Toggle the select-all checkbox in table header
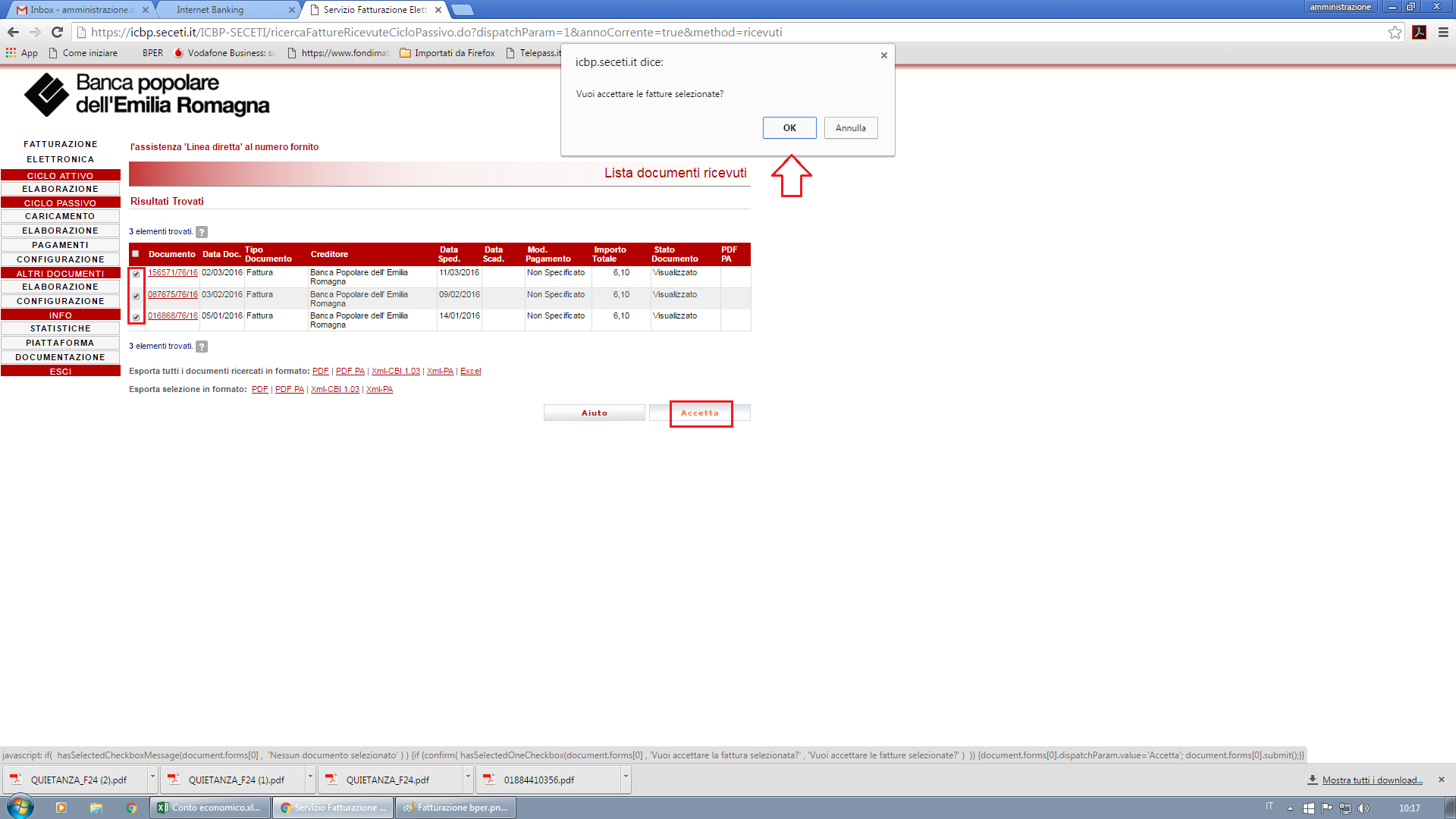This screenshot has height=819, width=1456. [x=136, y=254]
